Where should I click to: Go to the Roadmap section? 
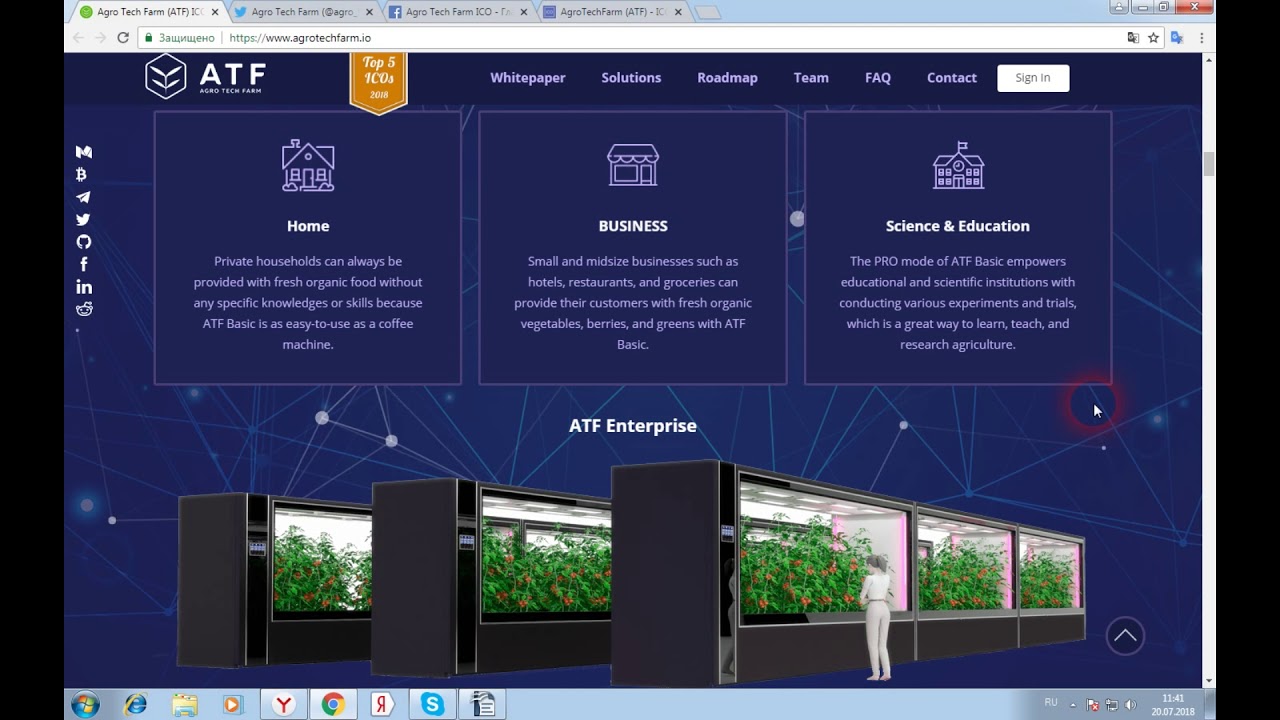727,78
